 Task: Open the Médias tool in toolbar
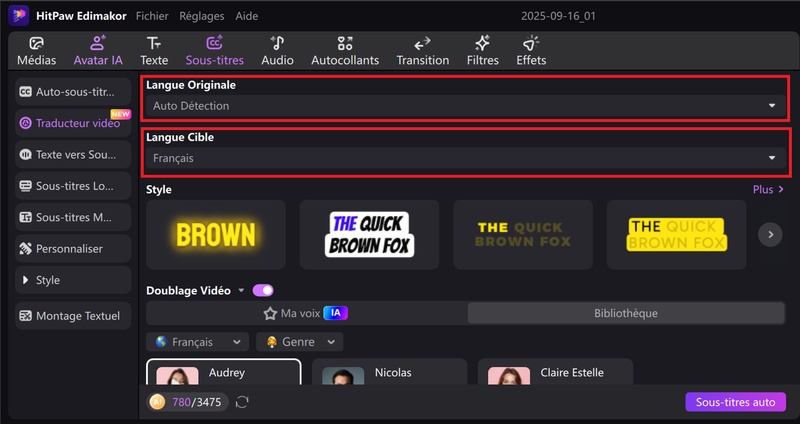[36, 51]
